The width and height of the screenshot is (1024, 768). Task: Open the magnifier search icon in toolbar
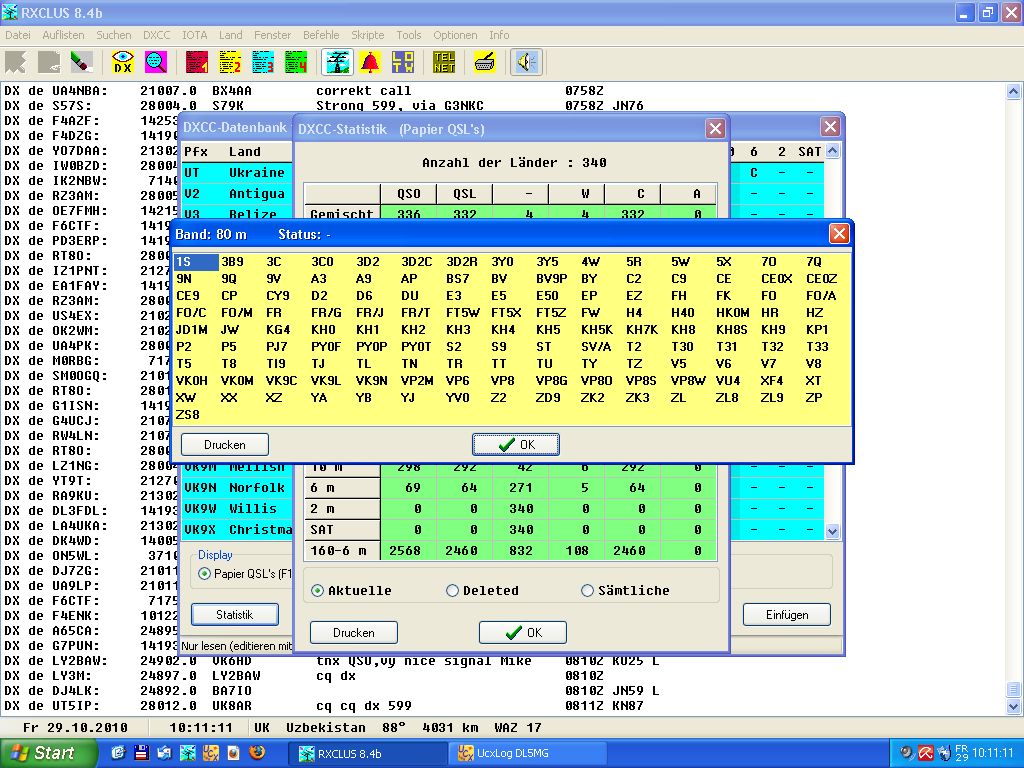click(156, 62)
